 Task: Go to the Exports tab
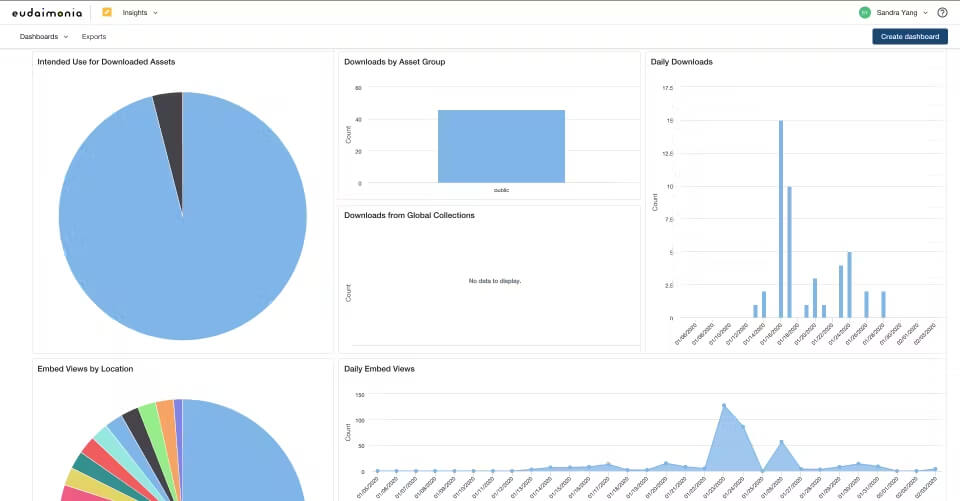pos(94,37)
